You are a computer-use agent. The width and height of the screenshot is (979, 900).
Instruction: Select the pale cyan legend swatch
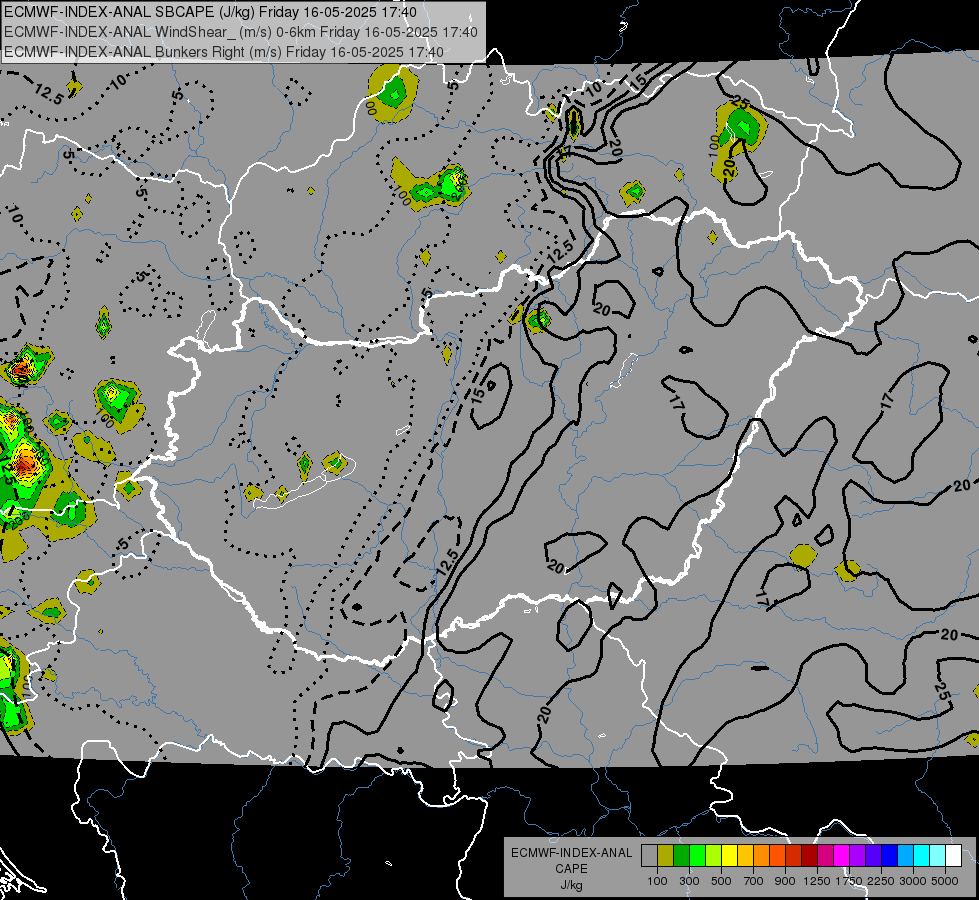937,855
